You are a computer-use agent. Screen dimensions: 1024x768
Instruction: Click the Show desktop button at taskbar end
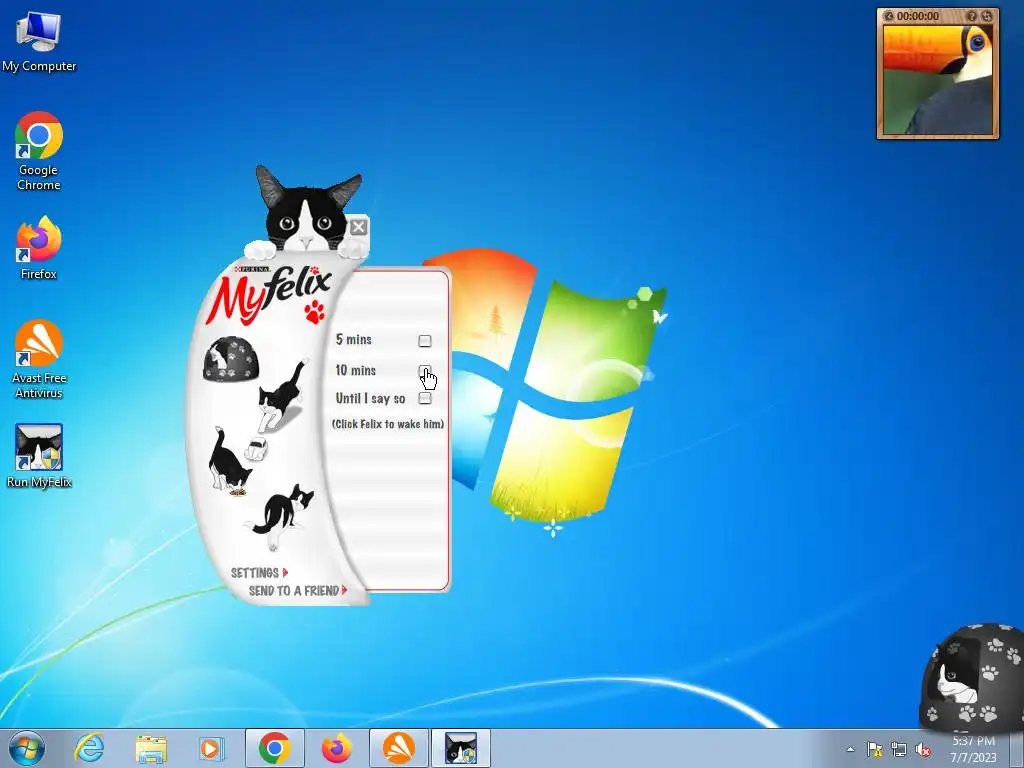(1017, 748)
